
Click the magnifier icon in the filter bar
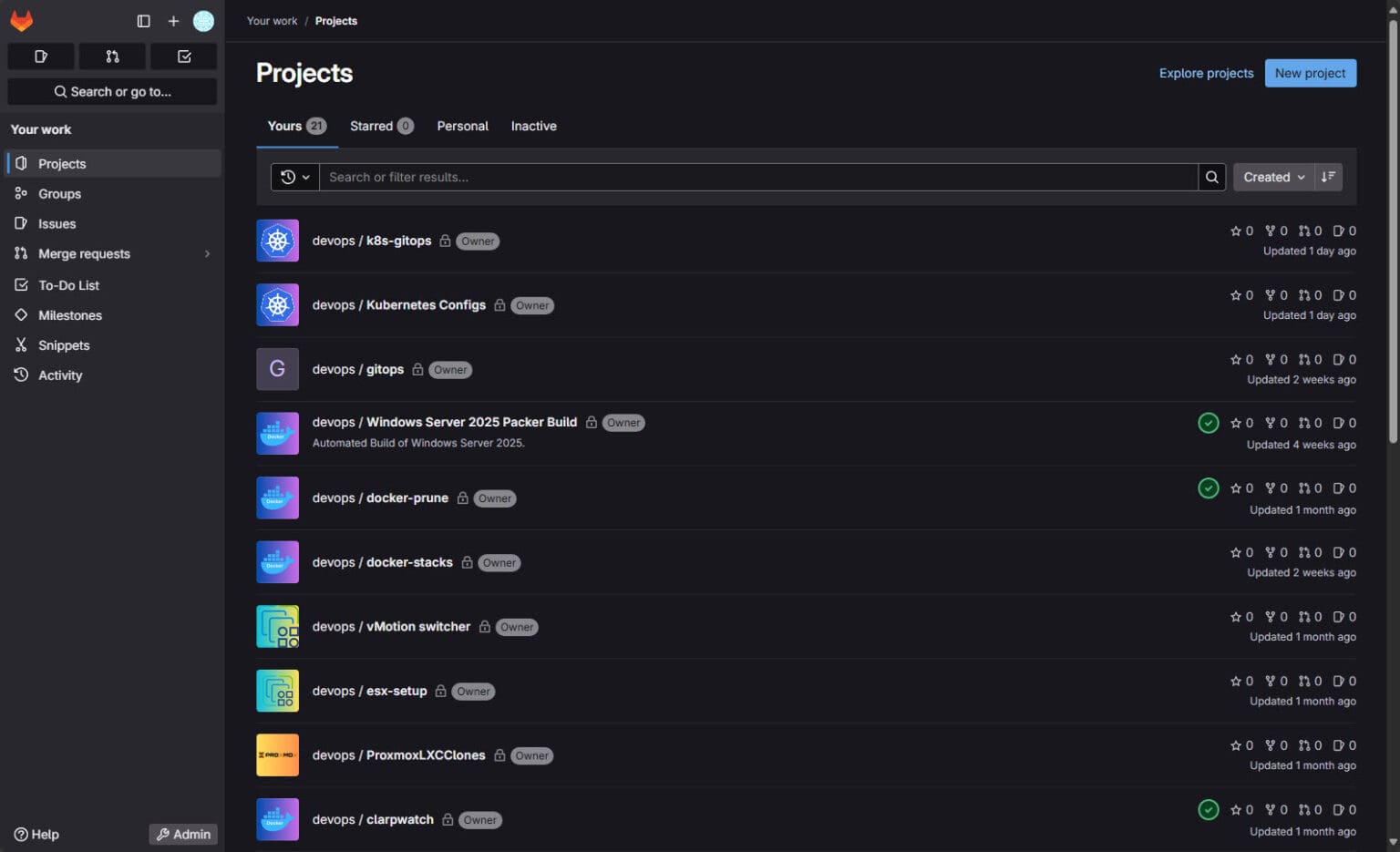1211,177
